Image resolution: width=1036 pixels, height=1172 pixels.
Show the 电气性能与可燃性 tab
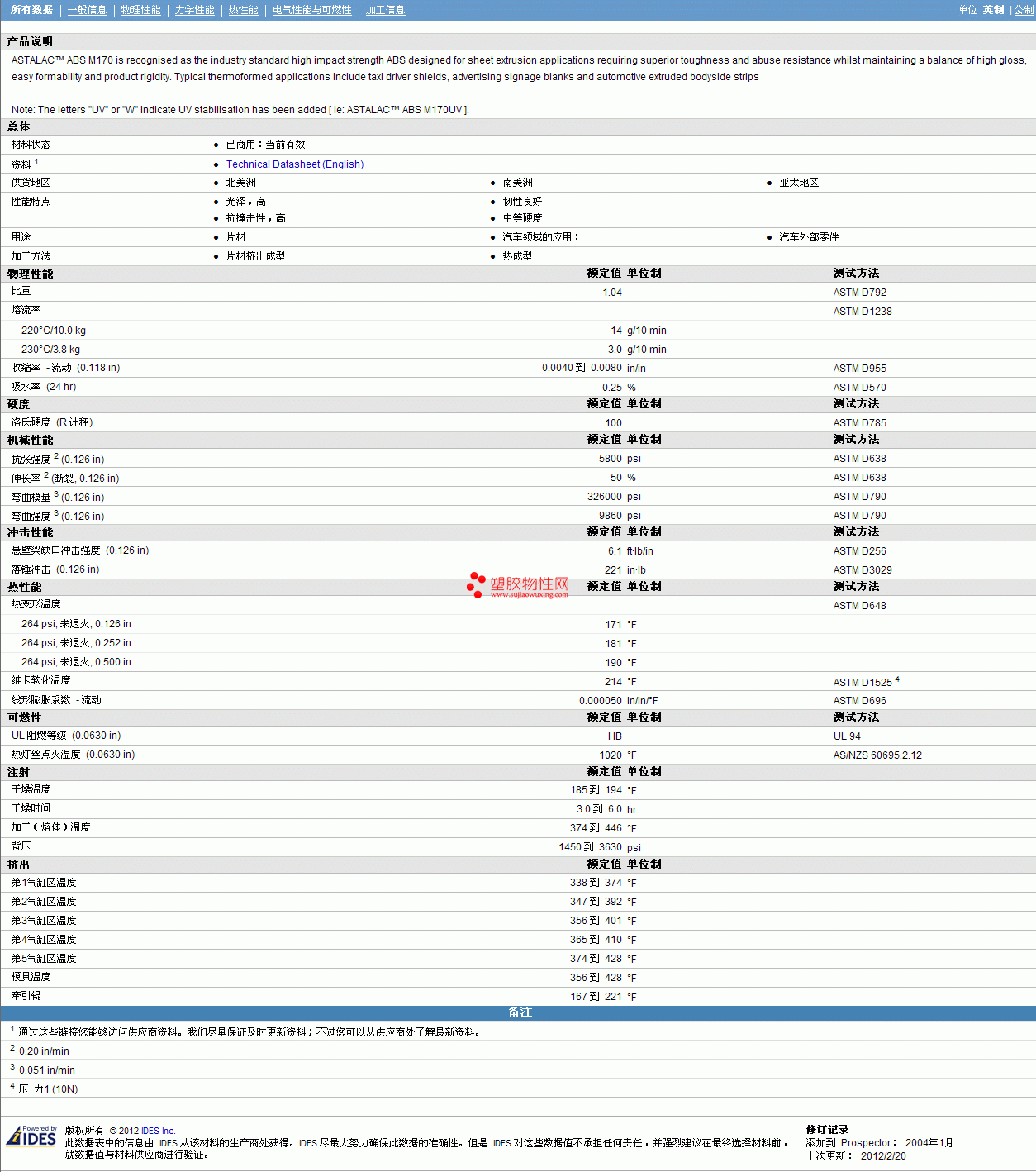(x=312, y=10)
